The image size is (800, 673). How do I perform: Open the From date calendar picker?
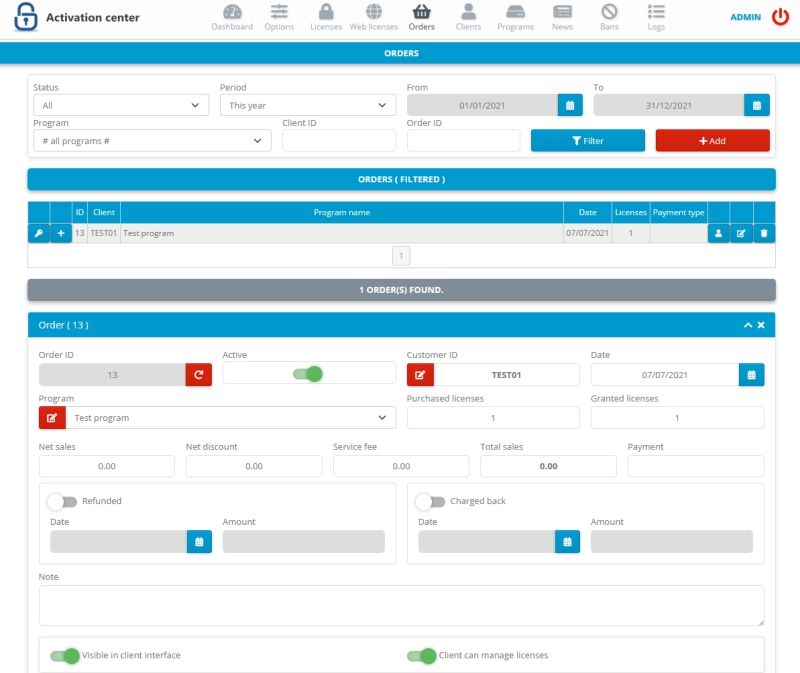[570, 105]
